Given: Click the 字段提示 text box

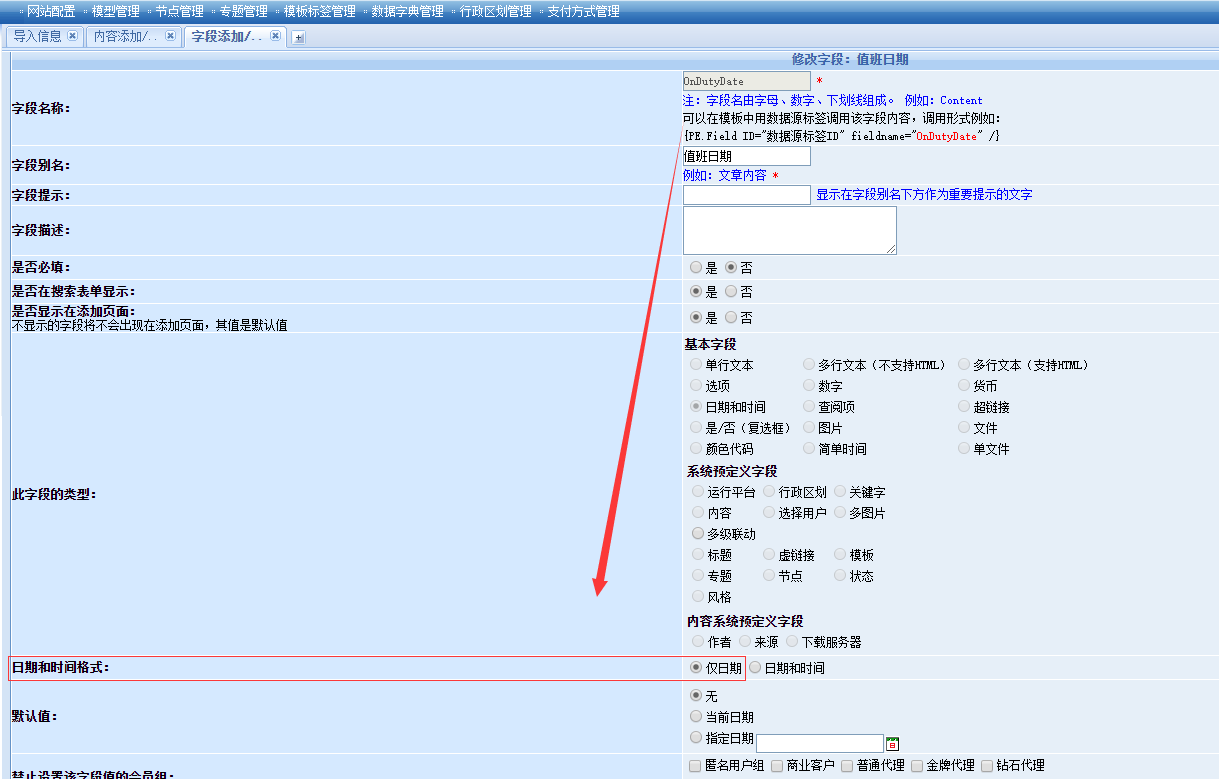Looking at the screenshot, I should point(746,195).
